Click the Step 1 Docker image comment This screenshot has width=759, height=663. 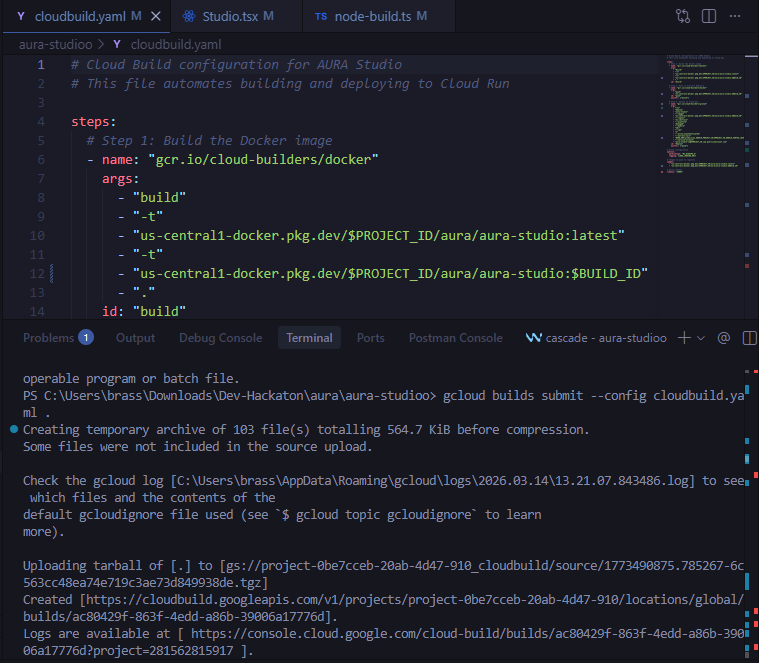209,141
